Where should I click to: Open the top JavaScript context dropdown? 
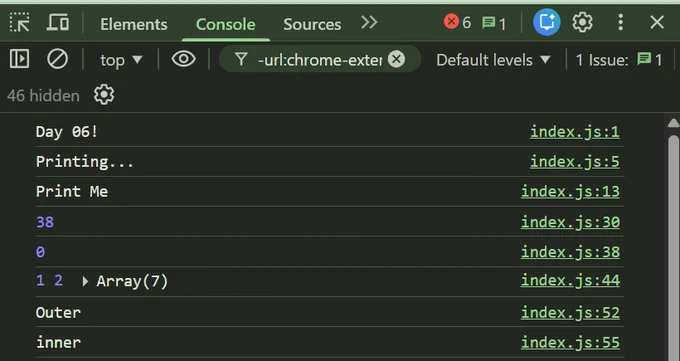point(121,60)
